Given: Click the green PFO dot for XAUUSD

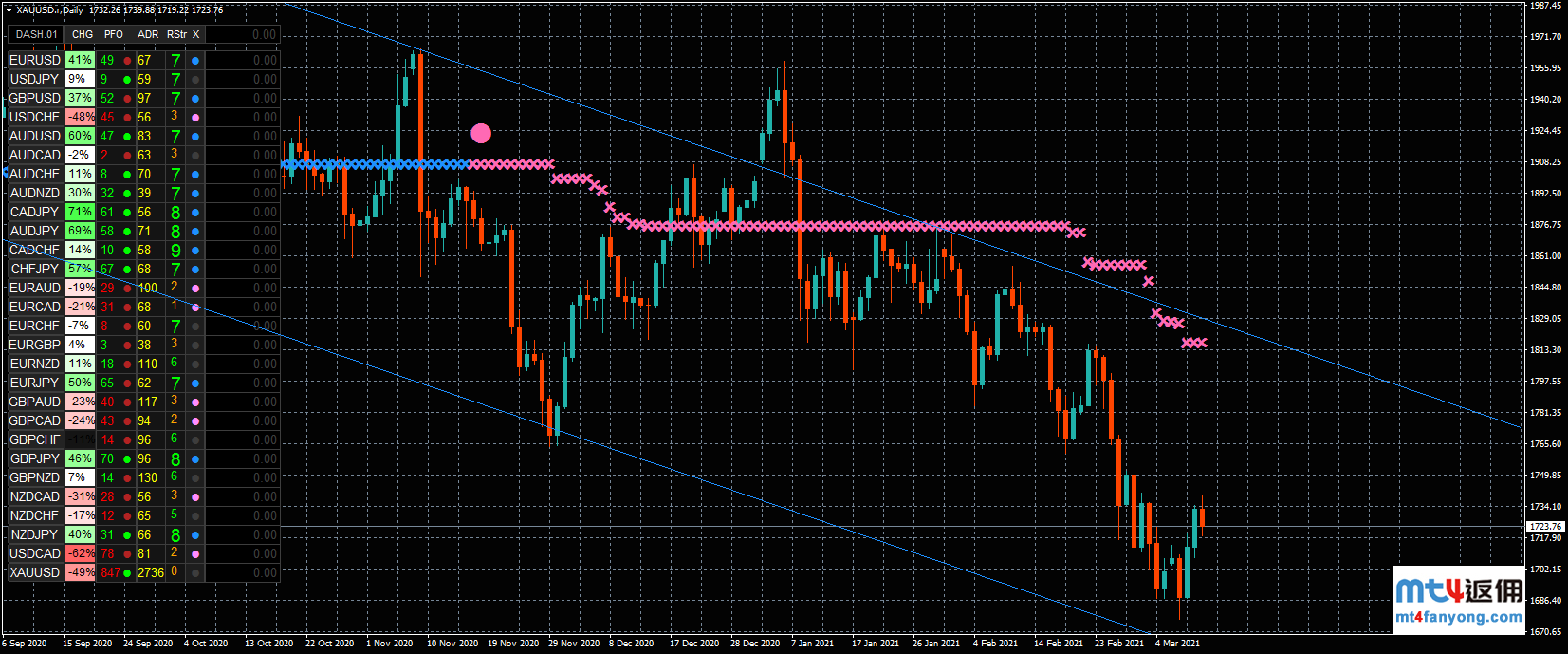Looking at the screenshot, I should 127,572.
